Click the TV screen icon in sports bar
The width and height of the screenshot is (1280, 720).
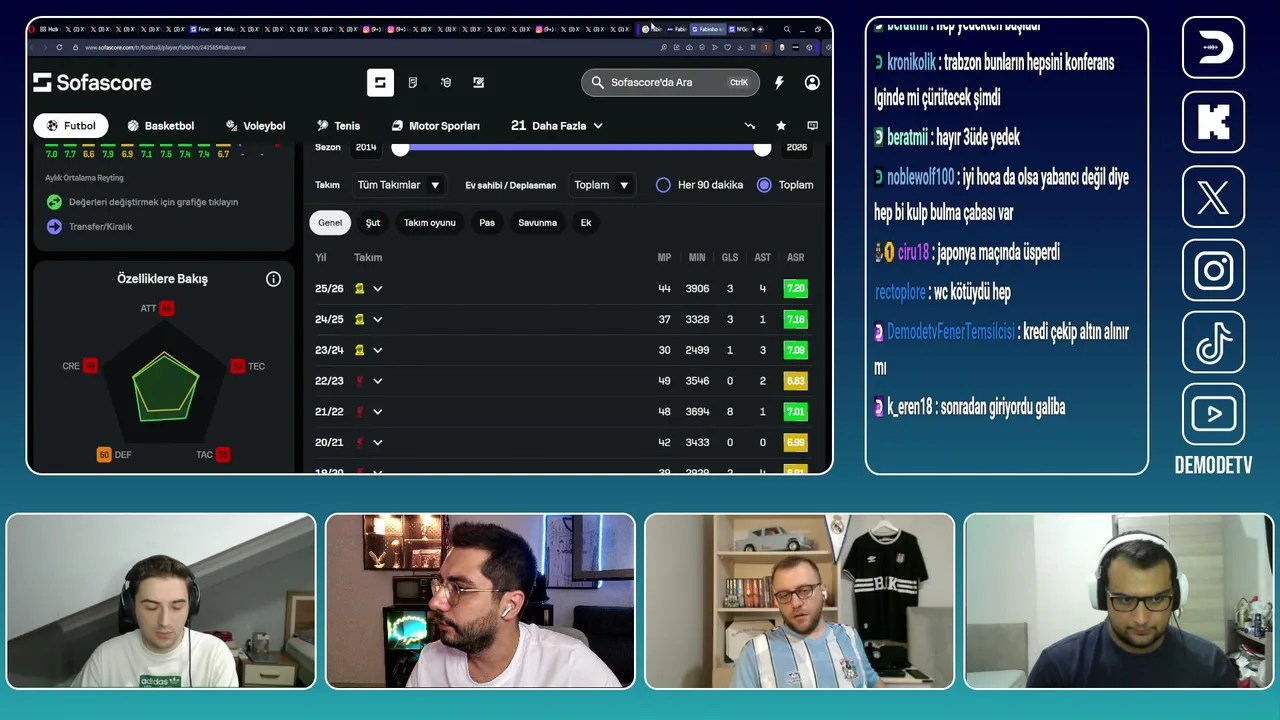point(812,126)
